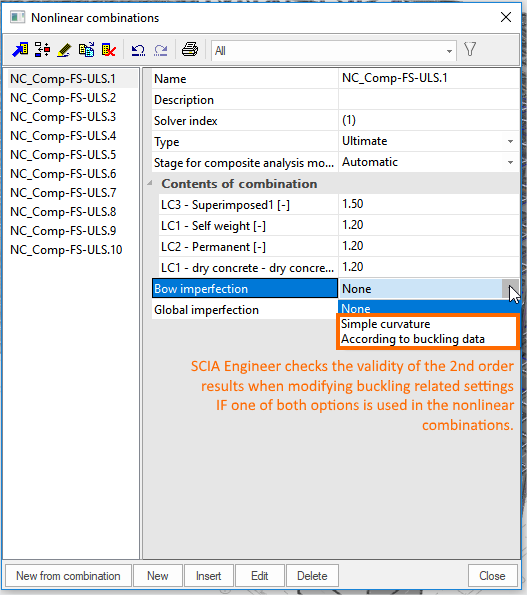Collapse the Contents of combination section
The image size is (527, 595).
point(150,183)
